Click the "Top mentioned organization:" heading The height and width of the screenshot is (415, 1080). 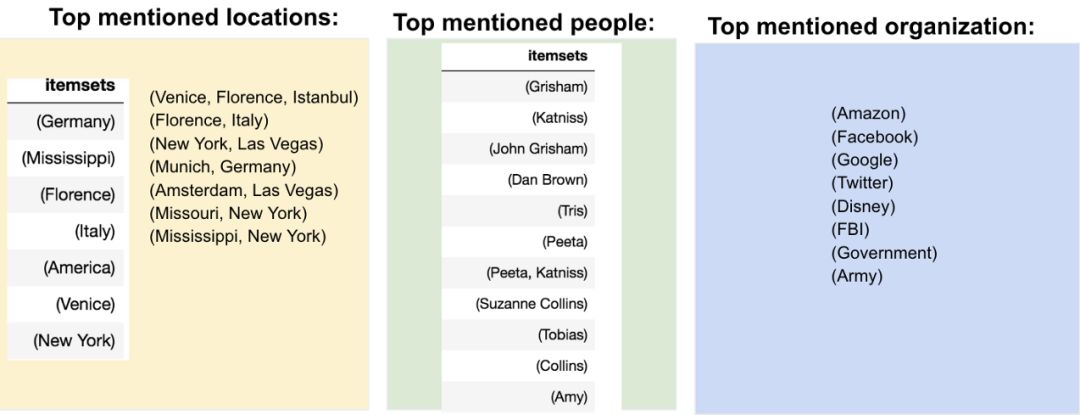[871, 27]
